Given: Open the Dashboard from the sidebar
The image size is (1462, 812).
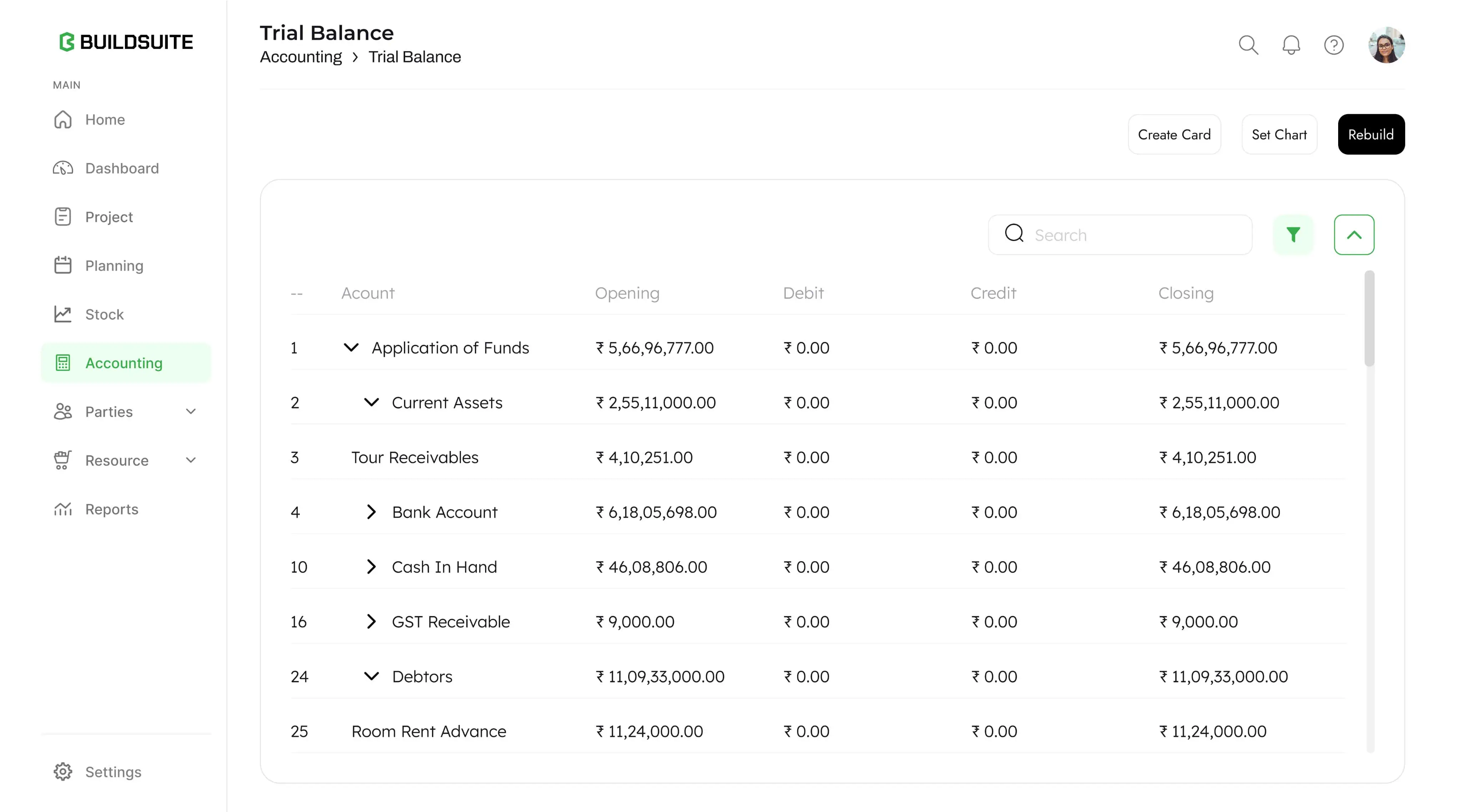Looking at the screenshot, I should [x=121, y=168].
